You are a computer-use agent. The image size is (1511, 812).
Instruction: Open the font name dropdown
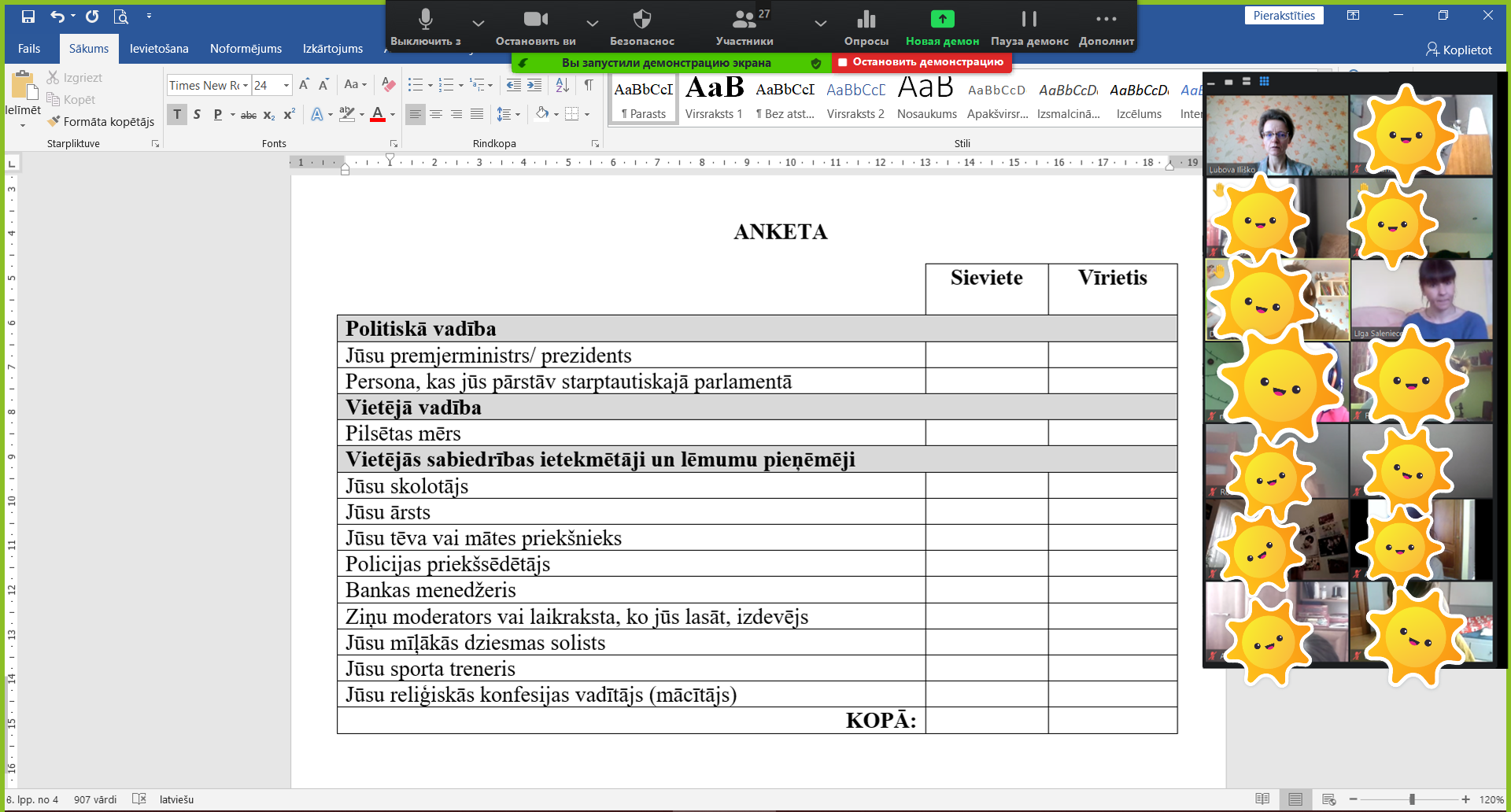246,85
